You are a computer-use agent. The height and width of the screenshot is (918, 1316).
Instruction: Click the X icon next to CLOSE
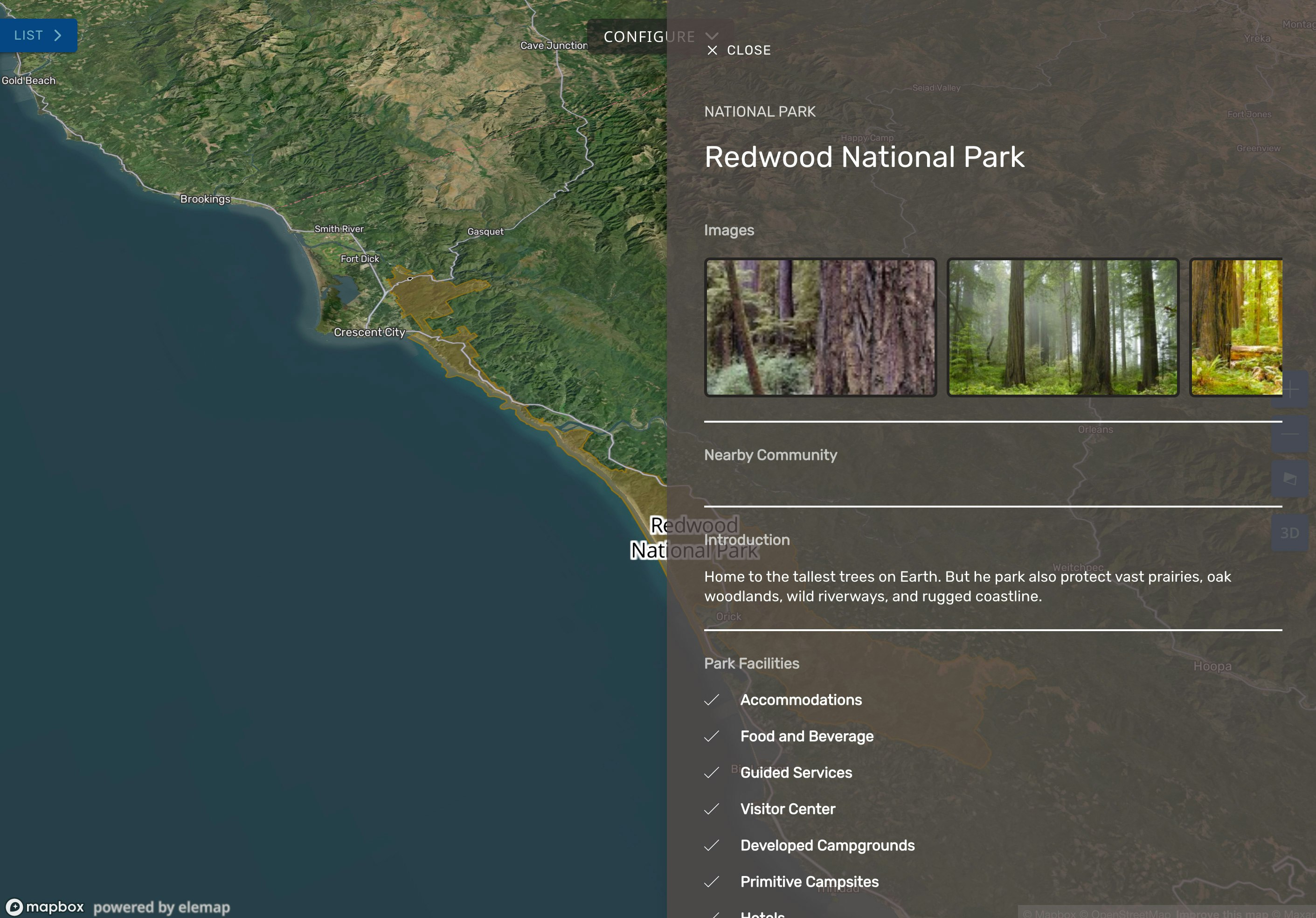click(713, 50)
